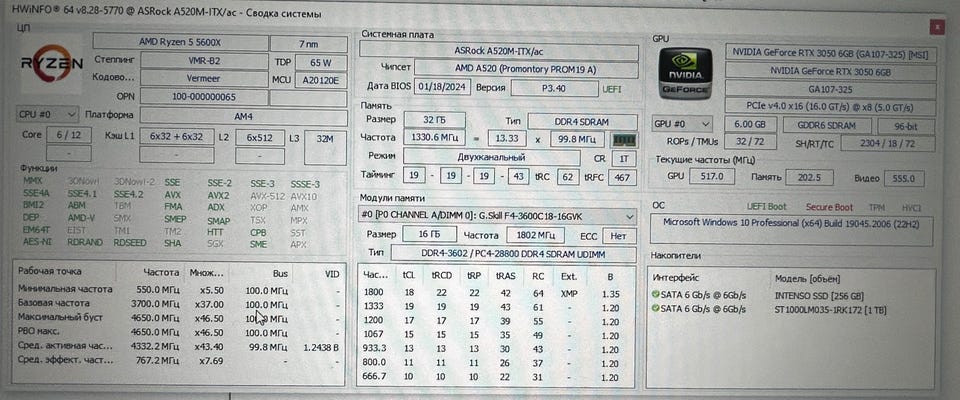Click the GPU clock 517.0 field
The width and height of the screenshot is (960, 400).
tap(711, 177)
